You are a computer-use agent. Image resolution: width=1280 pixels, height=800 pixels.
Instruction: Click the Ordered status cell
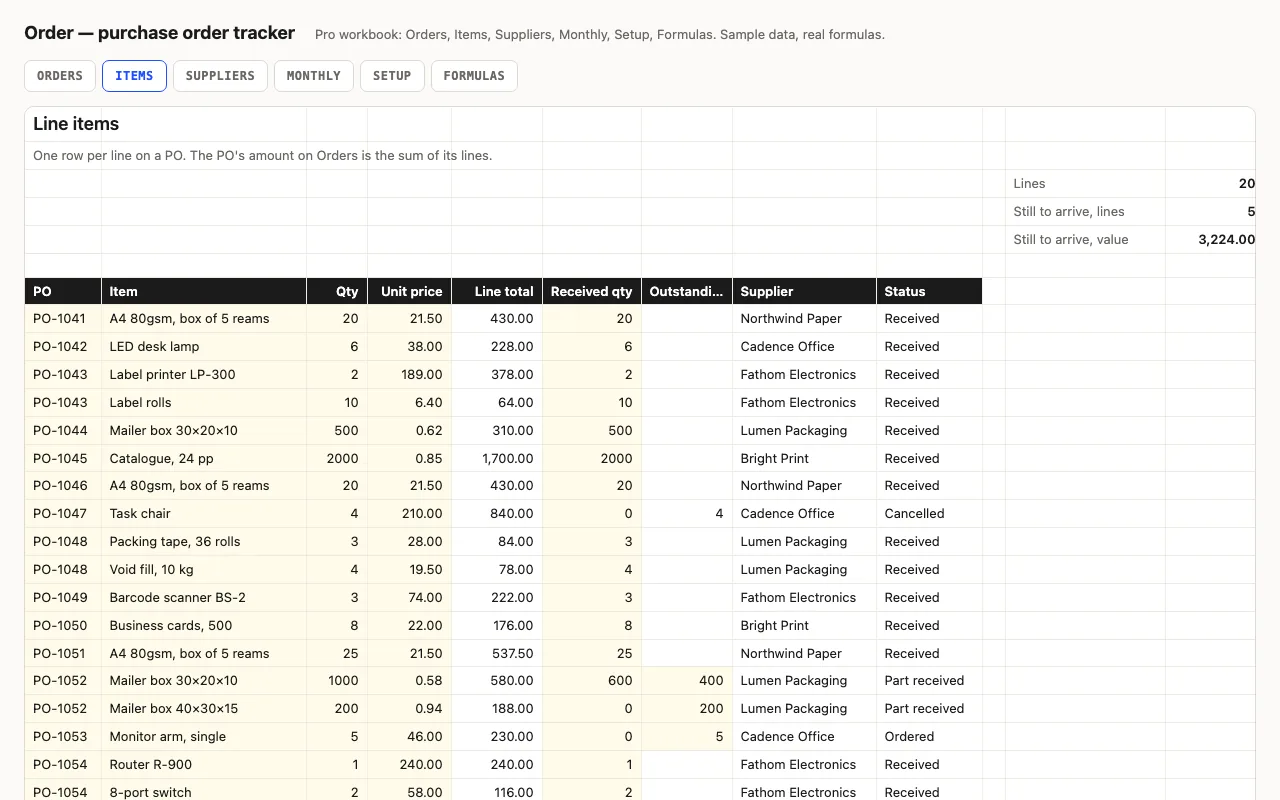pyautogui.click(x=929, y=737)
